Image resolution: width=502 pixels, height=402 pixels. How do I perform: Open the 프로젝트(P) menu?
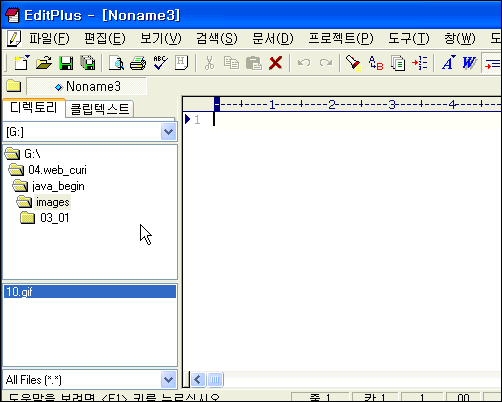pos(341,39)
